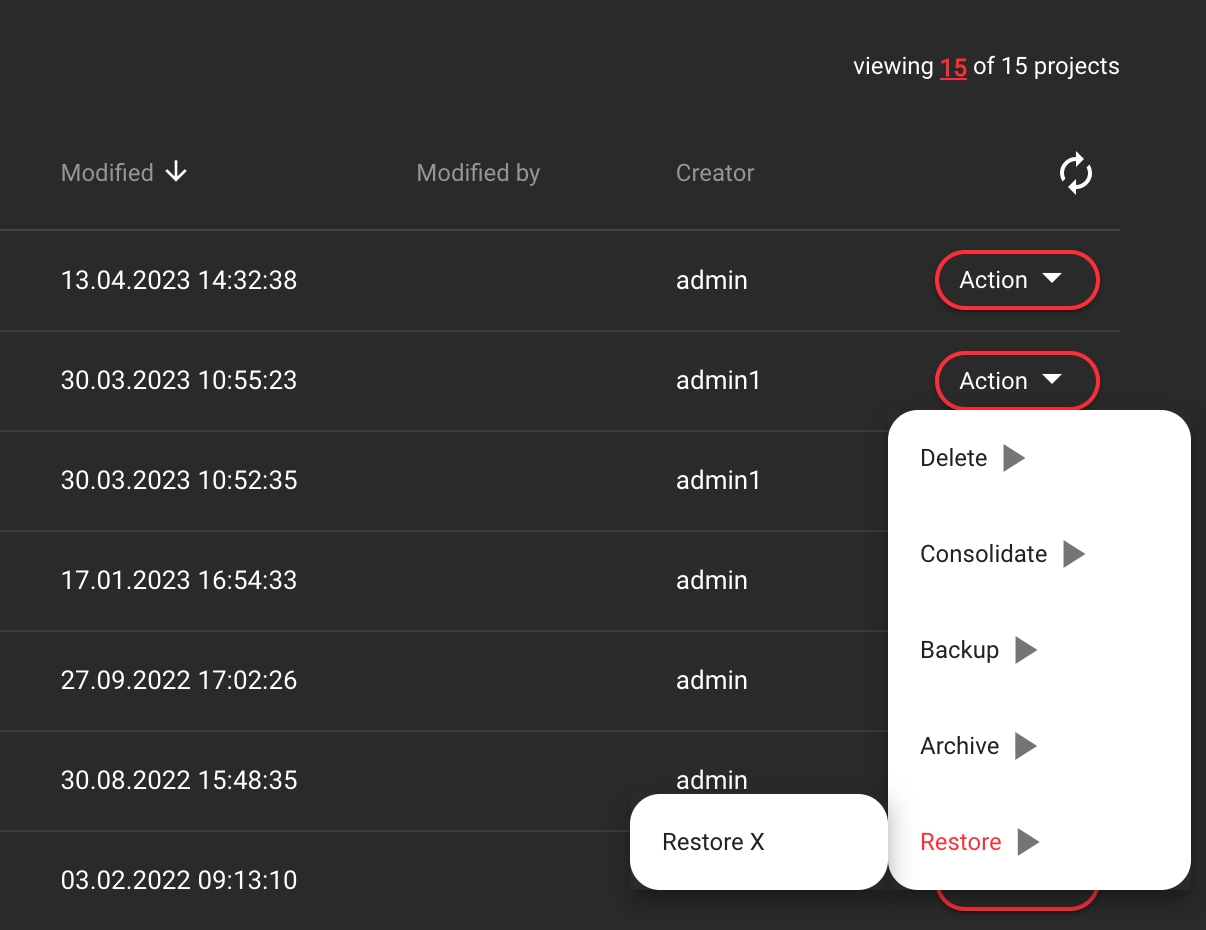This screenshot has height=930, width=1206.
Task: Choose Archive from the action menu
Action: click(959, 746)
